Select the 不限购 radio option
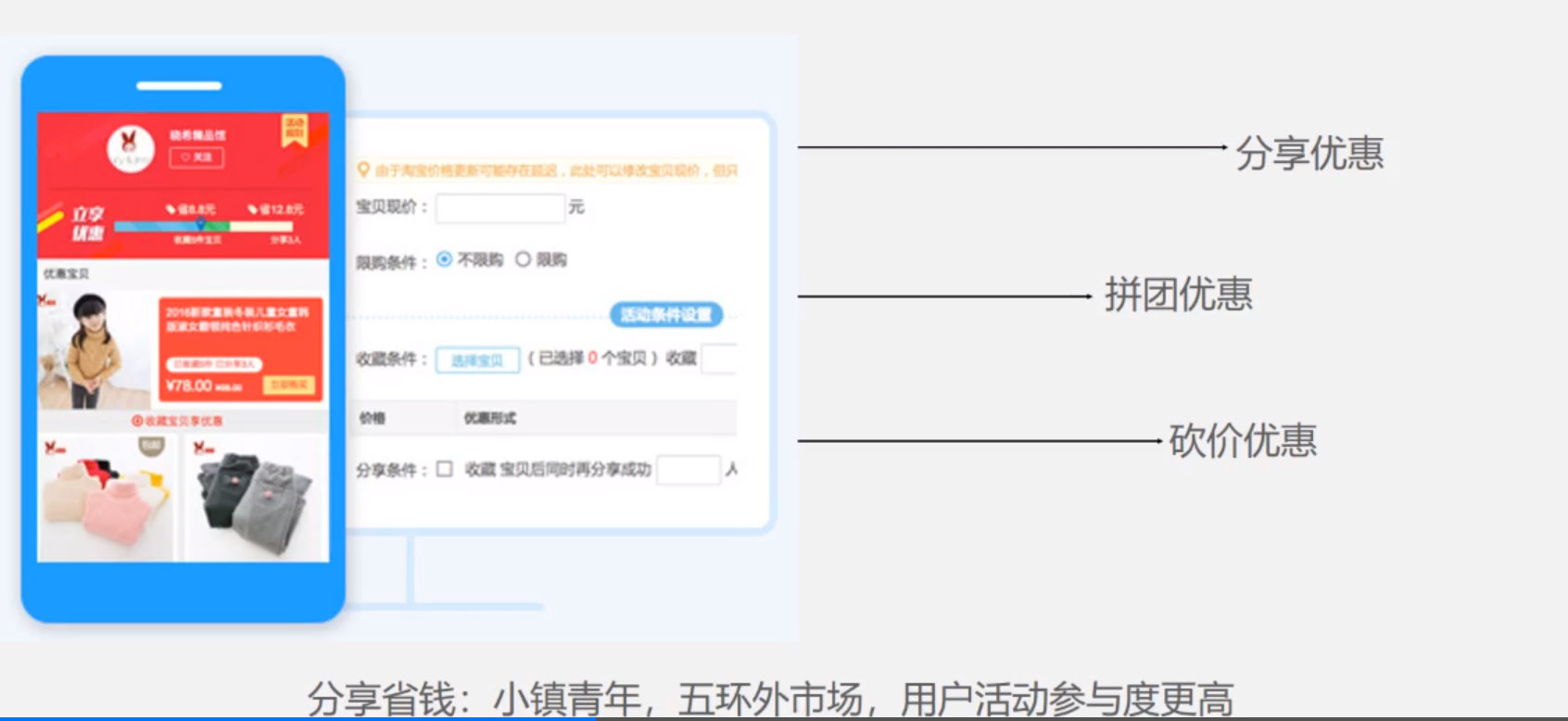 (x=445, y=259)
